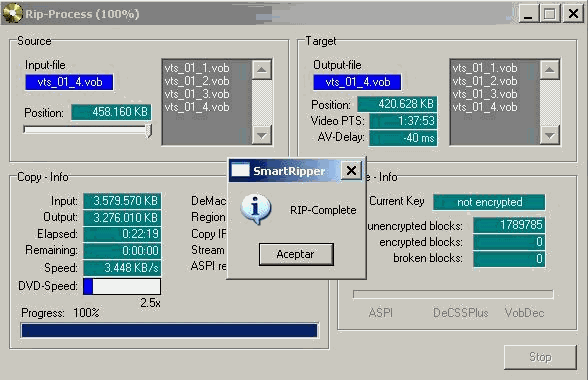Maximize the Rip-Process window
588x380 pixels.
550,14
